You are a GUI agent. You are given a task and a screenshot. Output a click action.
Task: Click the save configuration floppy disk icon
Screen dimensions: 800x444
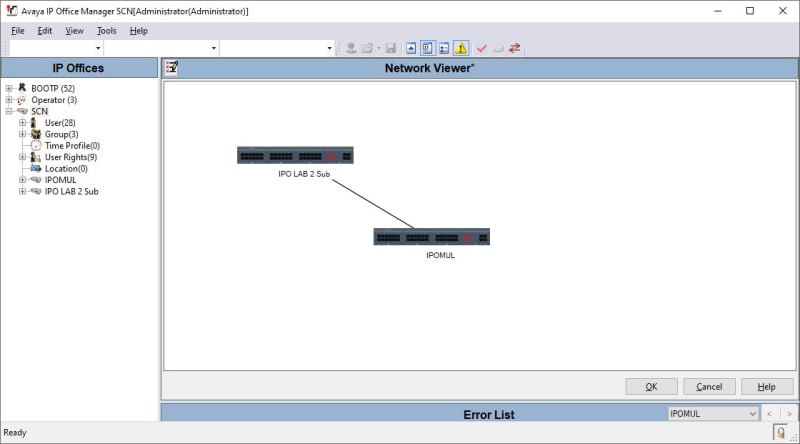click(391, 48)
